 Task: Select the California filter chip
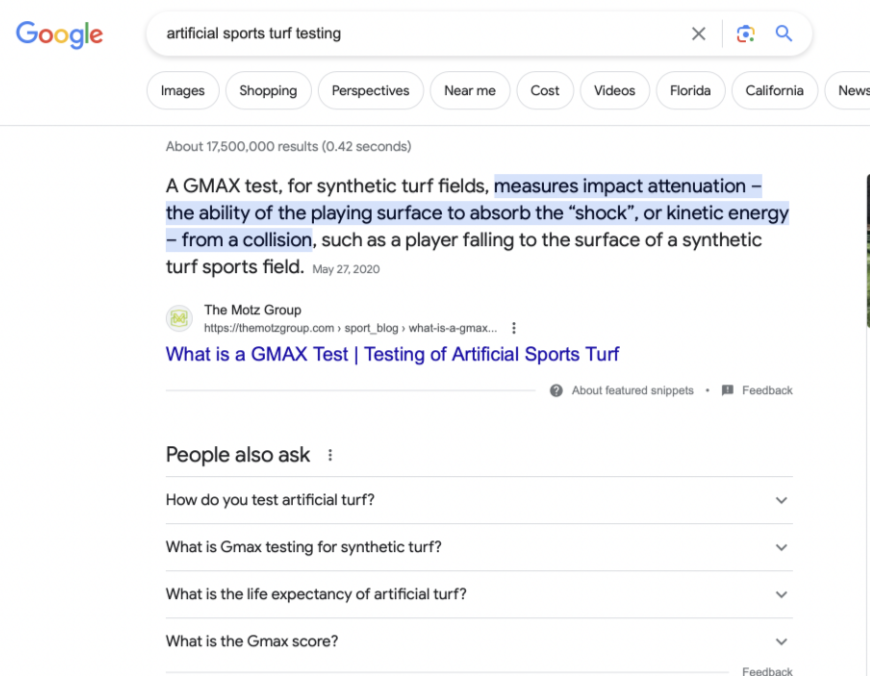[x=775, y=90]
